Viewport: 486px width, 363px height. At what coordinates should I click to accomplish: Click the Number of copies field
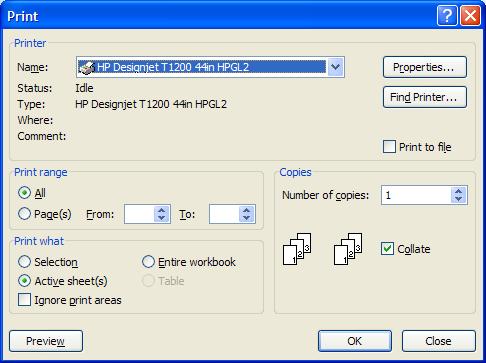[x=416, y=195]
